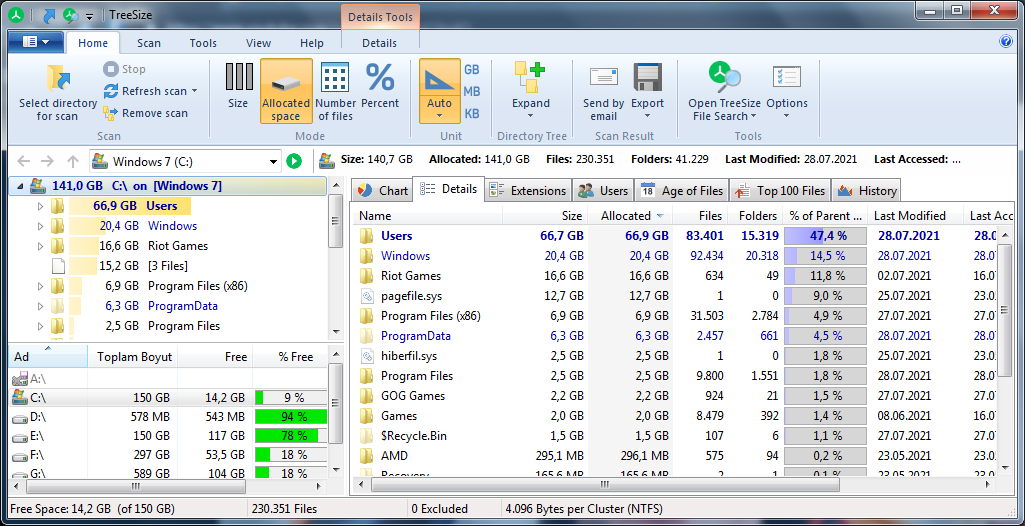
Task: Switch mode to Number of files
Action: (x=335, y=91)
